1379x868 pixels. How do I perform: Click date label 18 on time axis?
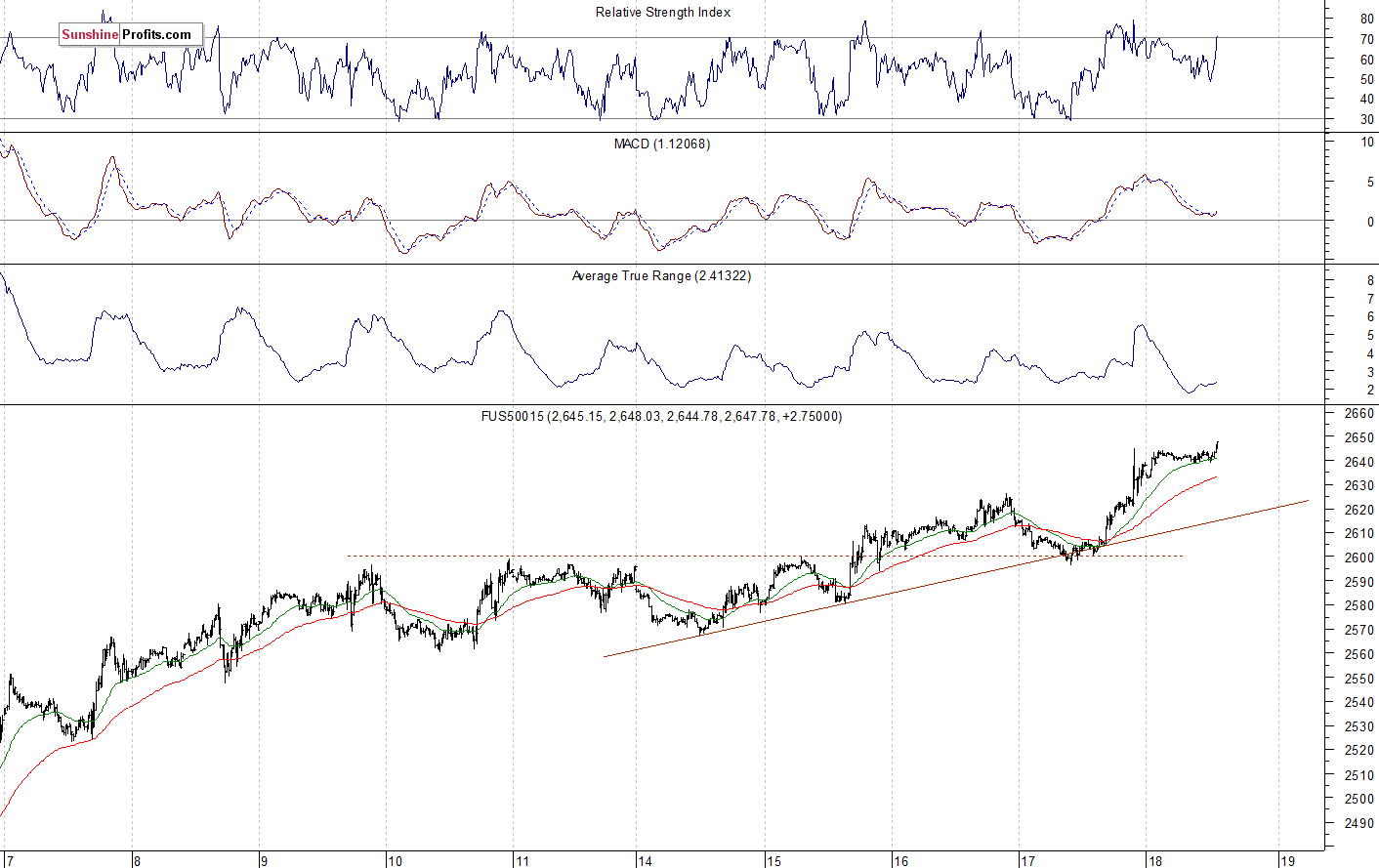pos(1155,860)
